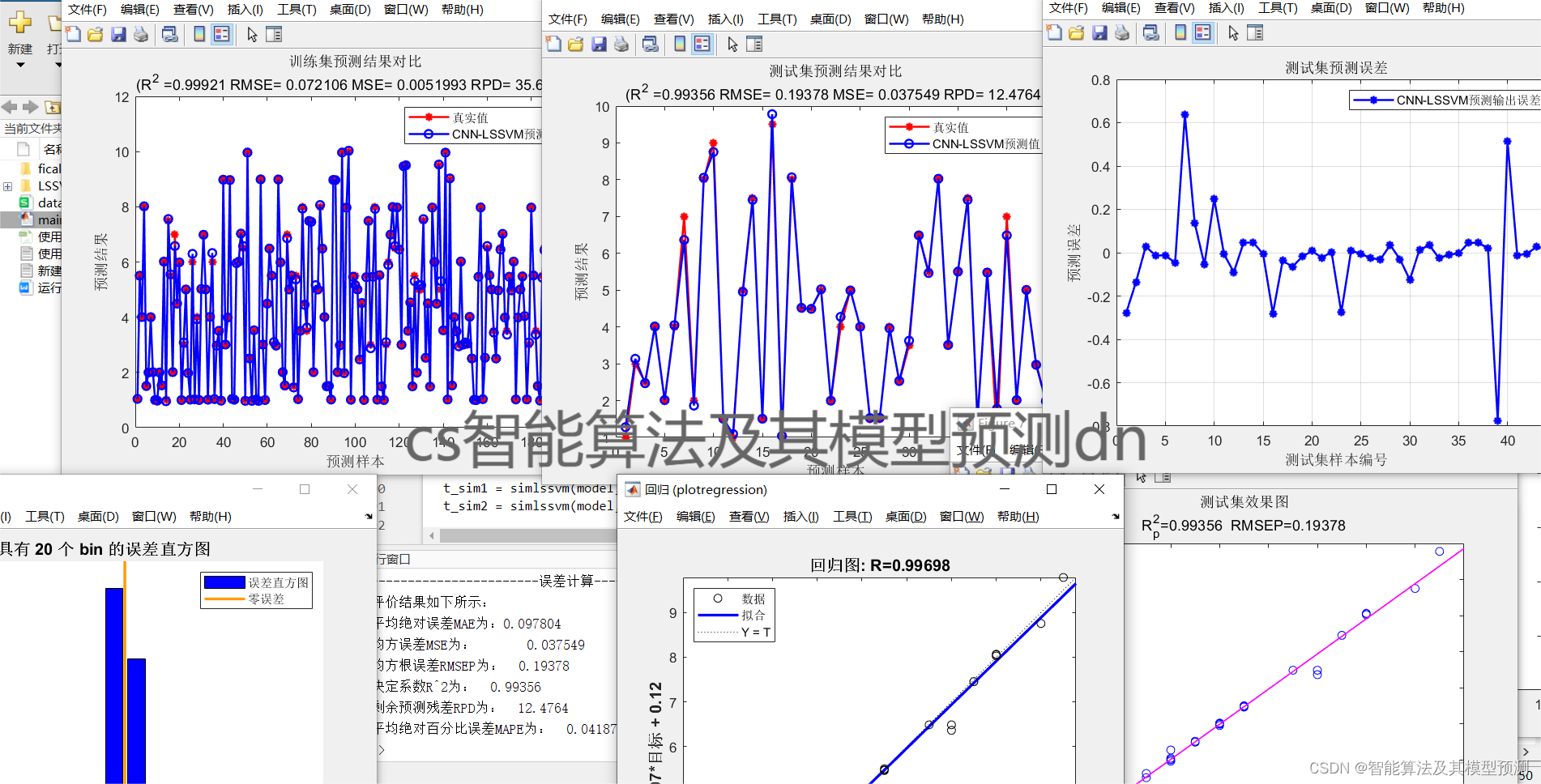Print the 测试集预测结果对比 figure

(x=621, y=45)
